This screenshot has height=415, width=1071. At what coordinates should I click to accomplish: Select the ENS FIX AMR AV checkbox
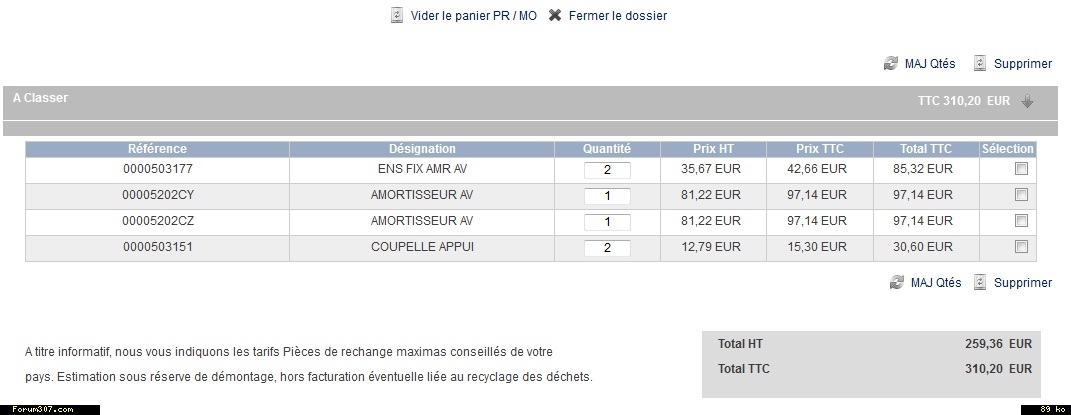(x=1021, y=169)
